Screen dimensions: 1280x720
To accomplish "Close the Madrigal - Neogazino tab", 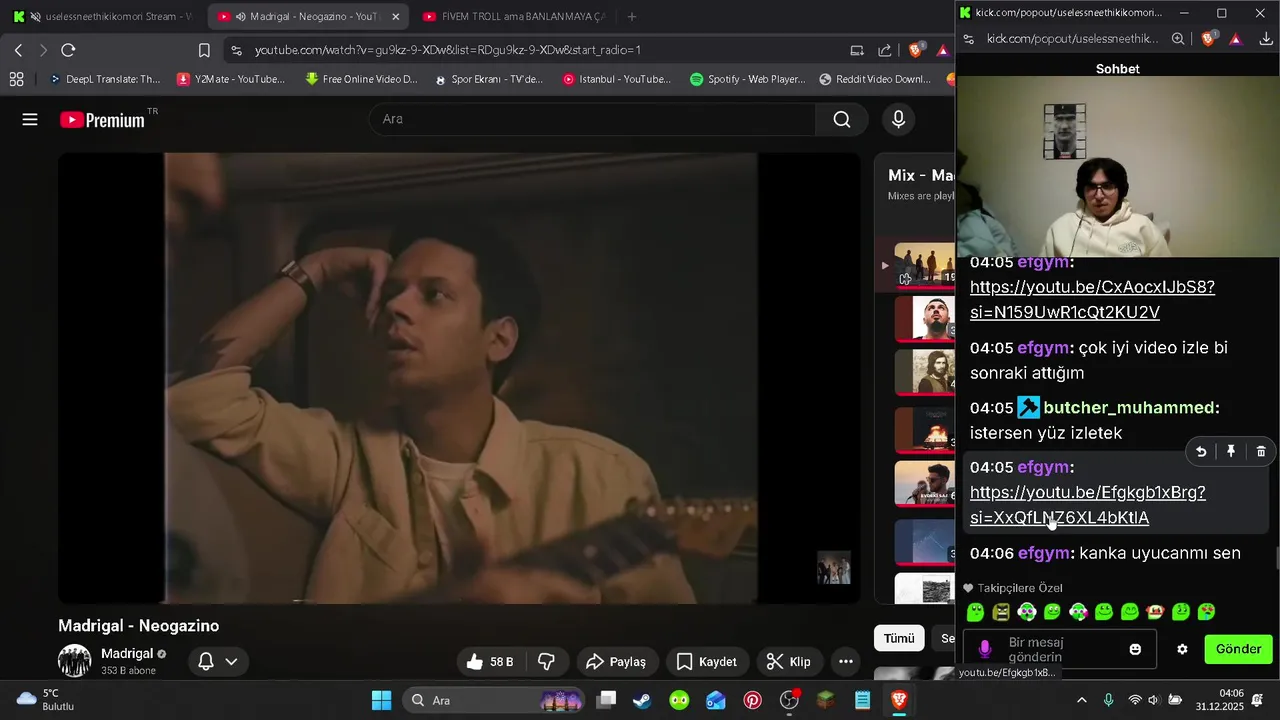I will (x=395, y=17).
